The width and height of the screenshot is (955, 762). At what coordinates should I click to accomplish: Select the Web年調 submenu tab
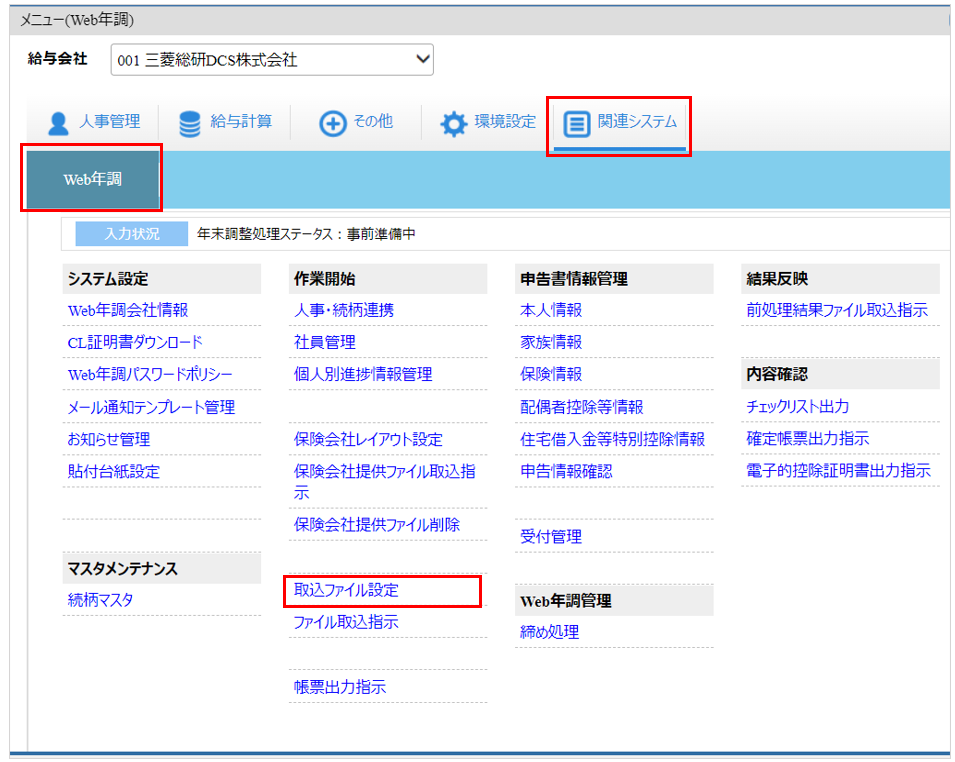[93, 179]
